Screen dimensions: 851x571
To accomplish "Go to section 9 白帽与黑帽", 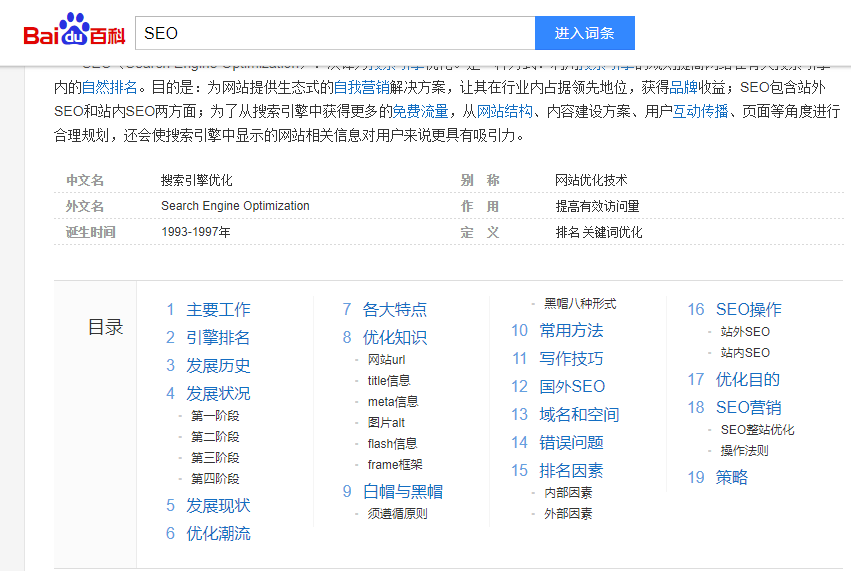I will (402, 492).
